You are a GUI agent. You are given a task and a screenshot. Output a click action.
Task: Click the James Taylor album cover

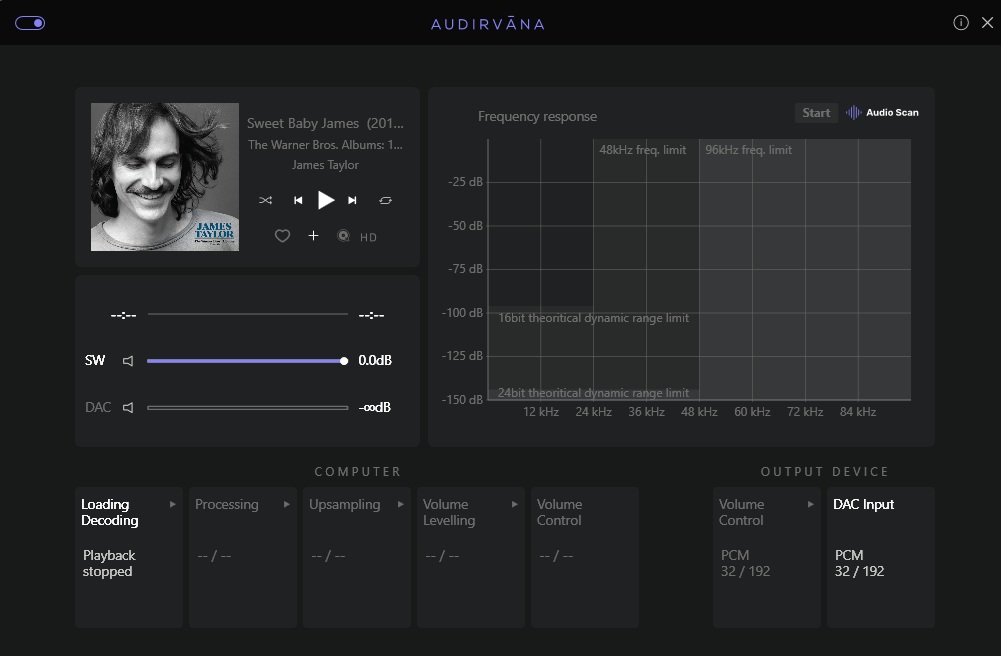(165, 177)
